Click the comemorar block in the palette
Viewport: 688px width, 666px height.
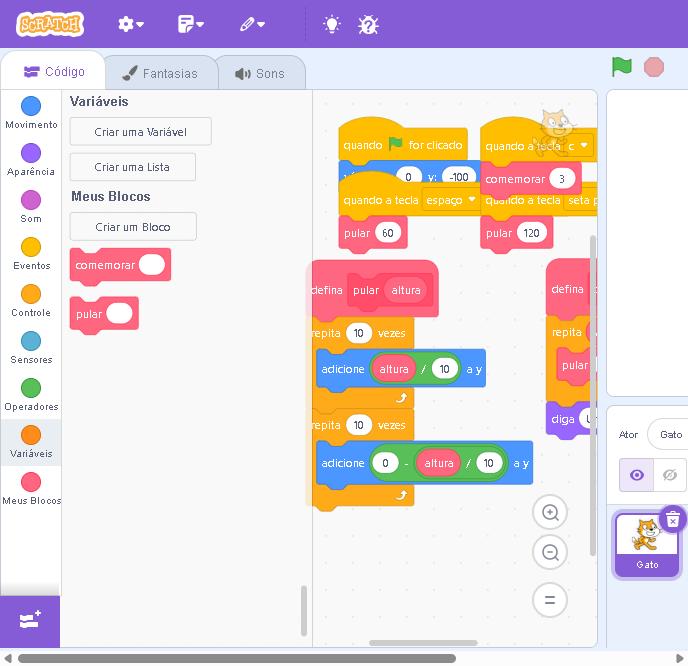click(104, 265)
